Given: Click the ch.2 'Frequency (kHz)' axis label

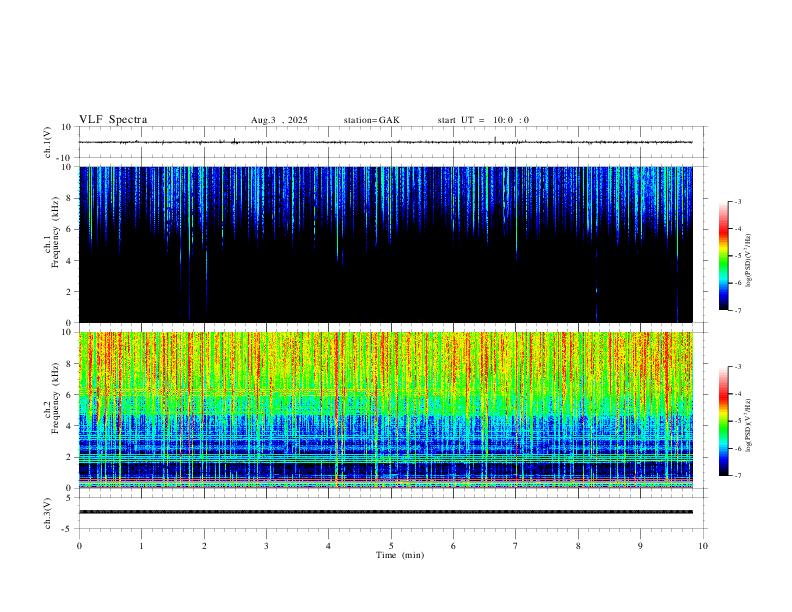Looking at the screenshot, I should 56,398.
